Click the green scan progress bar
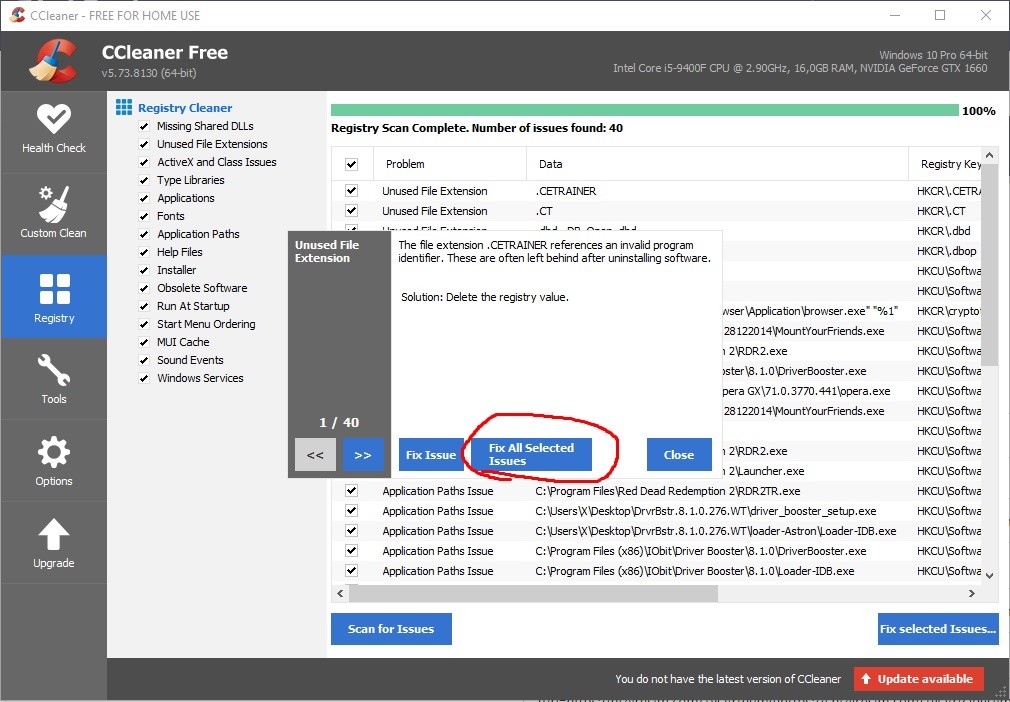1010x702 pixels. pos(645,111)
